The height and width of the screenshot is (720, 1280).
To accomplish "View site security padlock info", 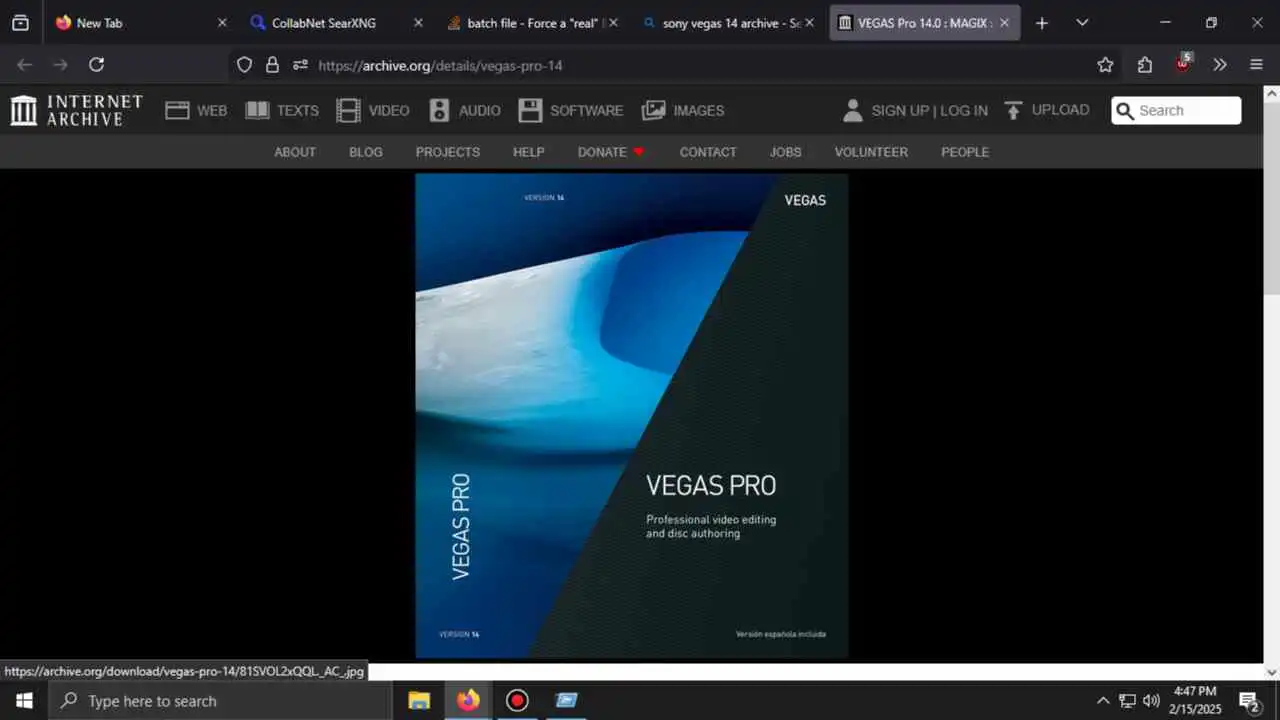I will tap(272, 65).
